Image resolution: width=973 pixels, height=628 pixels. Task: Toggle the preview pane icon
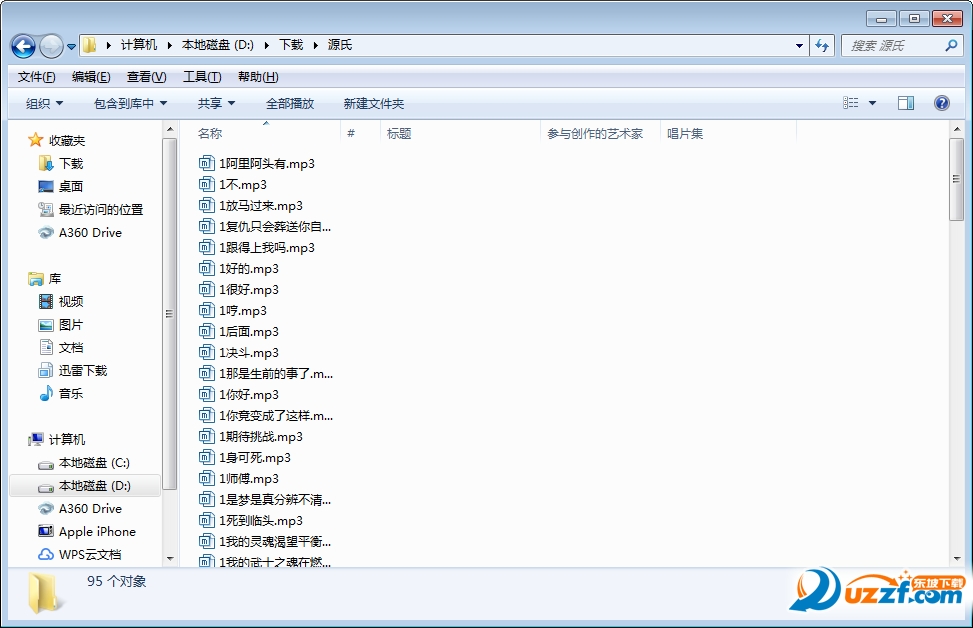tap(906, 103)
